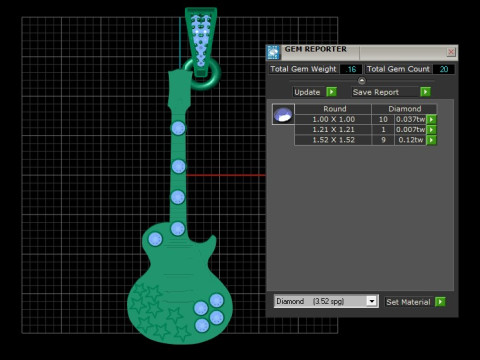The height and width of the screenshot is (360, 480).
Task: Click the 0.12tw weight cell
Action: [410, 140]
